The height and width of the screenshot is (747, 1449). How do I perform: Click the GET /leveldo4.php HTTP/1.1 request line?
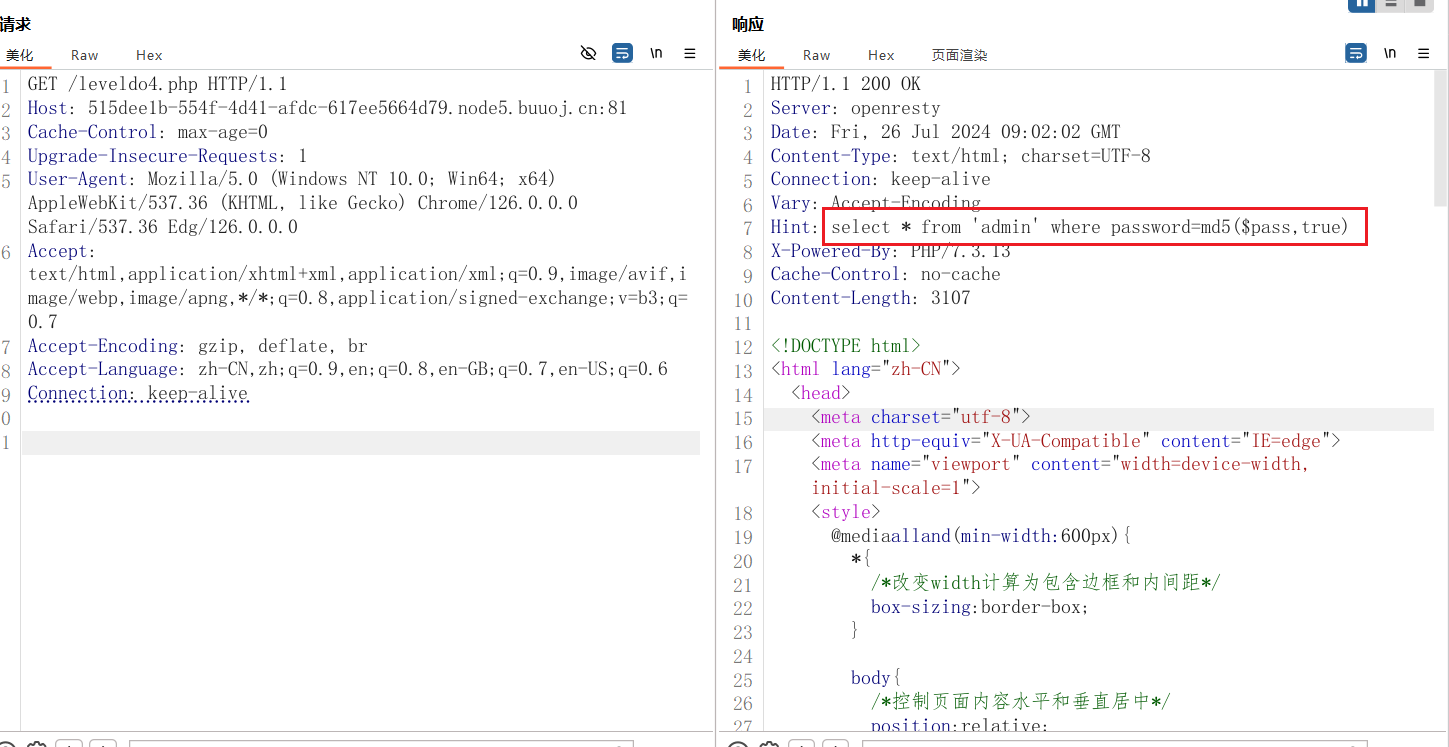[157, 84]
